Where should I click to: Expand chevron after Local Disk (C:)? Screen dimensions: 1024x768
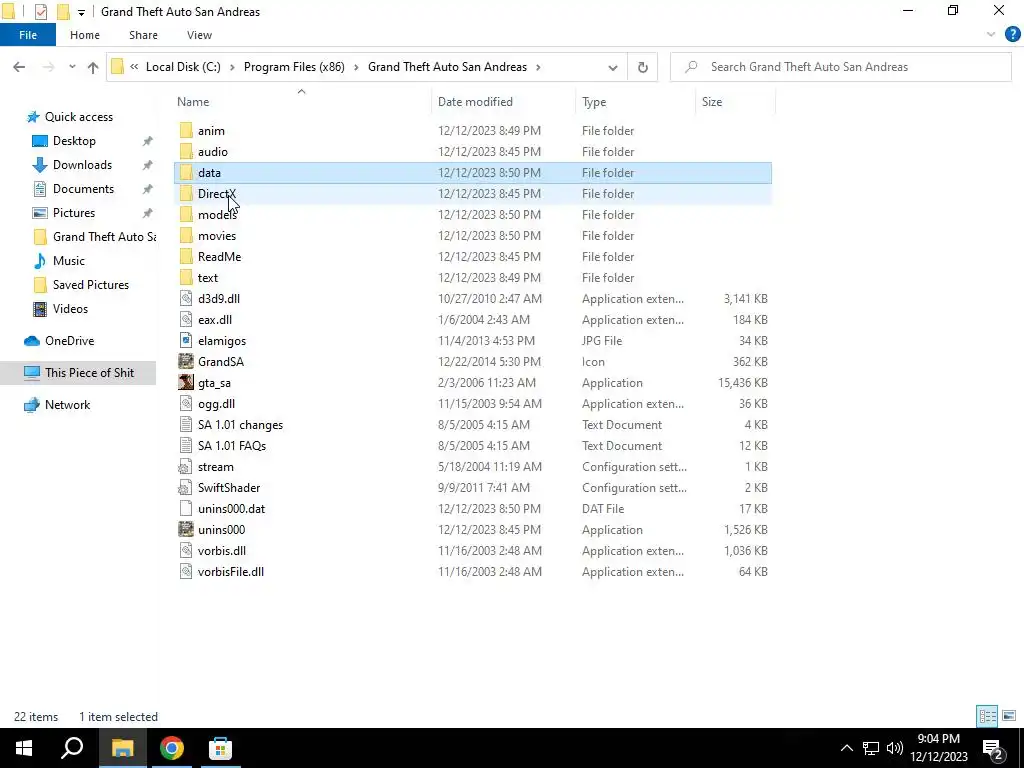(x=232, y=67)
